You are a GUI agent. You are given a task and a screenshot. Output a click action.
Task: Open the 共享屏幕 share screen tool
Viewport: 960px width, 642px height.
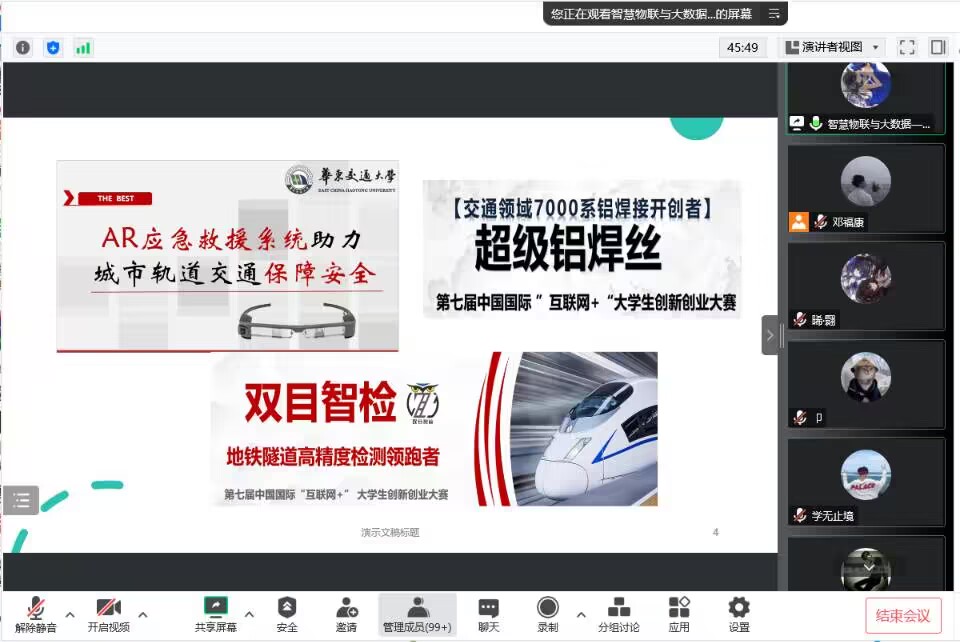pyautogui.click(x=216, y=608)
